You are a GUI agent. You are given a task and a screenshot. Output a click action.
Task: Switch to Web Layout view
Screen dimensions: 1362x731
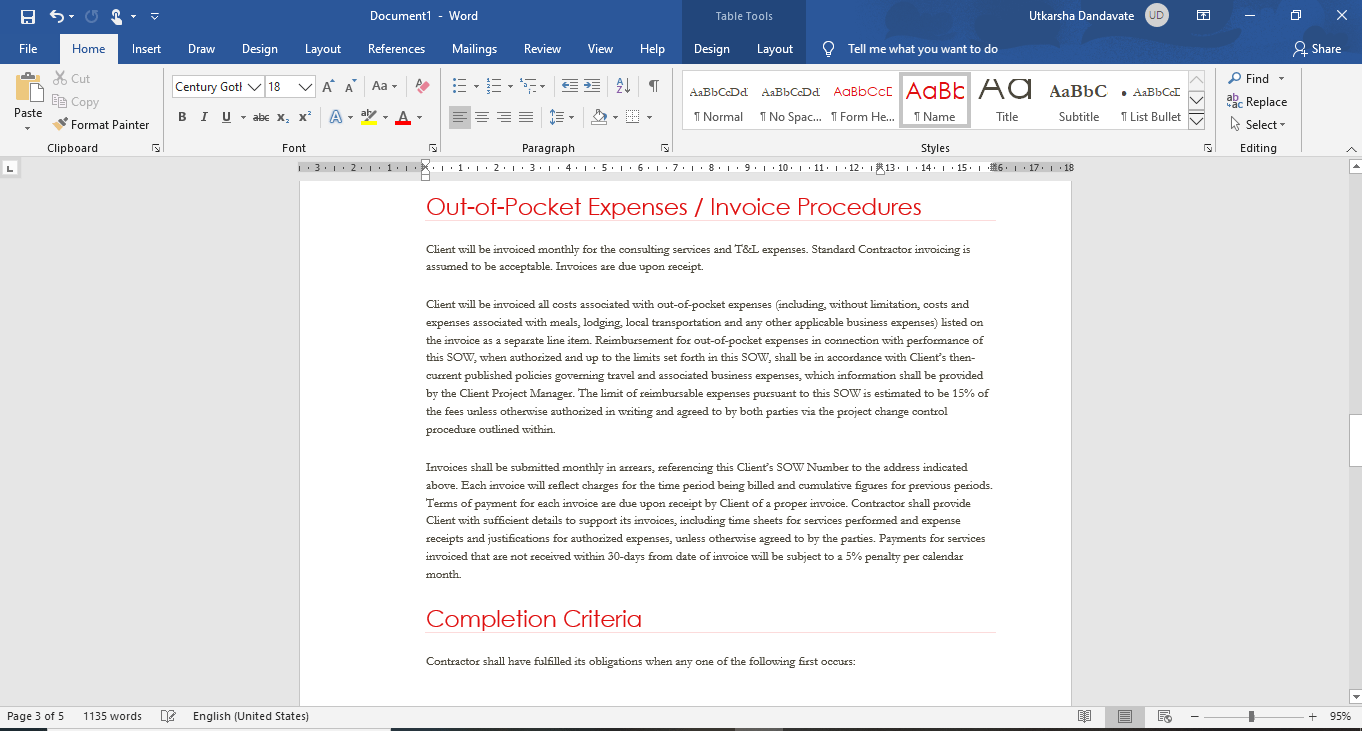(x=1164, y=716)
